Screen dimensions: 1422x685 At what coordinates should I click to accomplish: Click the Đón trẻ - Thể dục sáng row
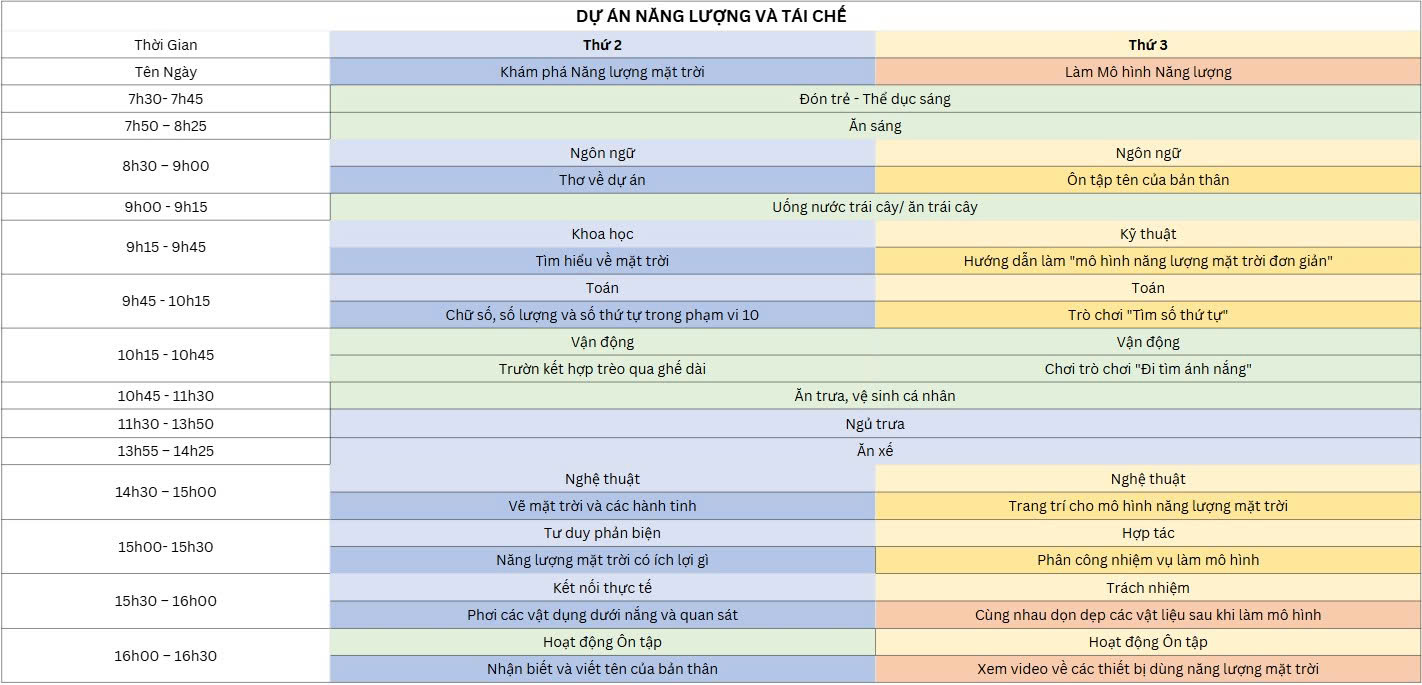point(875,99)
